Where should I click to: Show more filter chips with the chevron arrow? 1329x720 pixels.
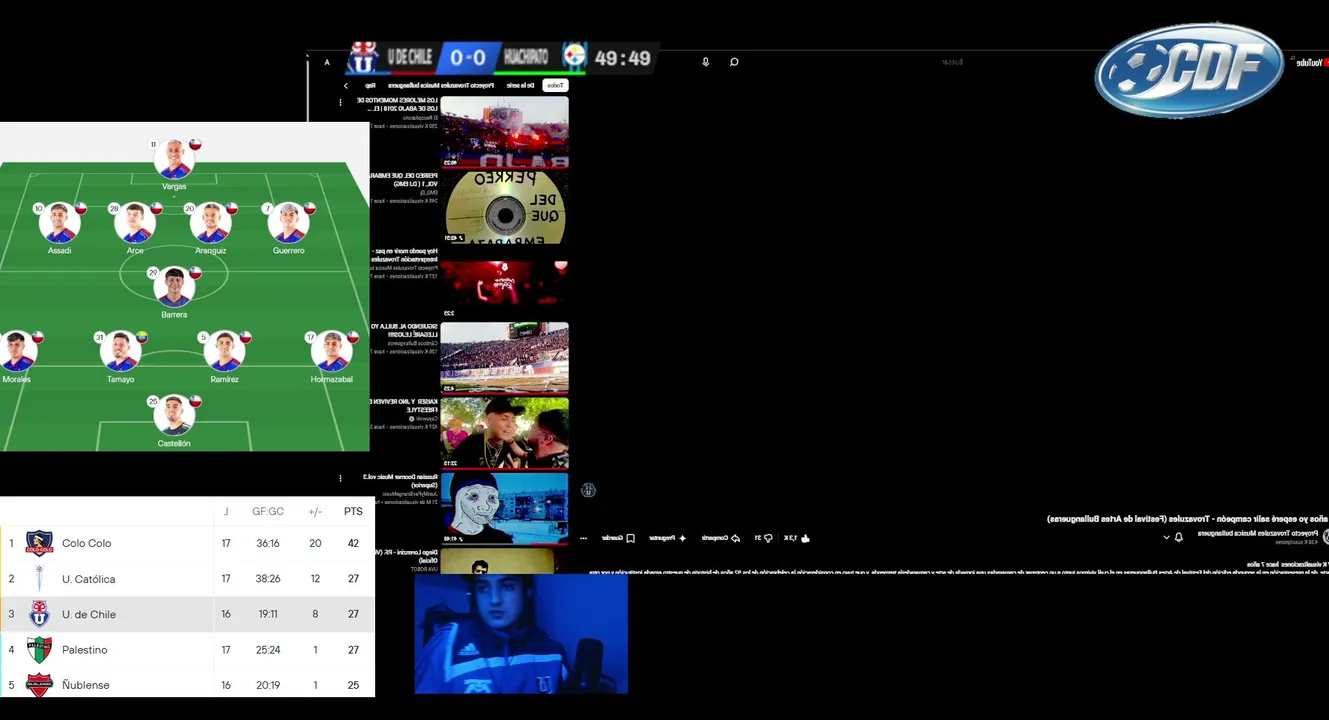[x=346, y=85]
